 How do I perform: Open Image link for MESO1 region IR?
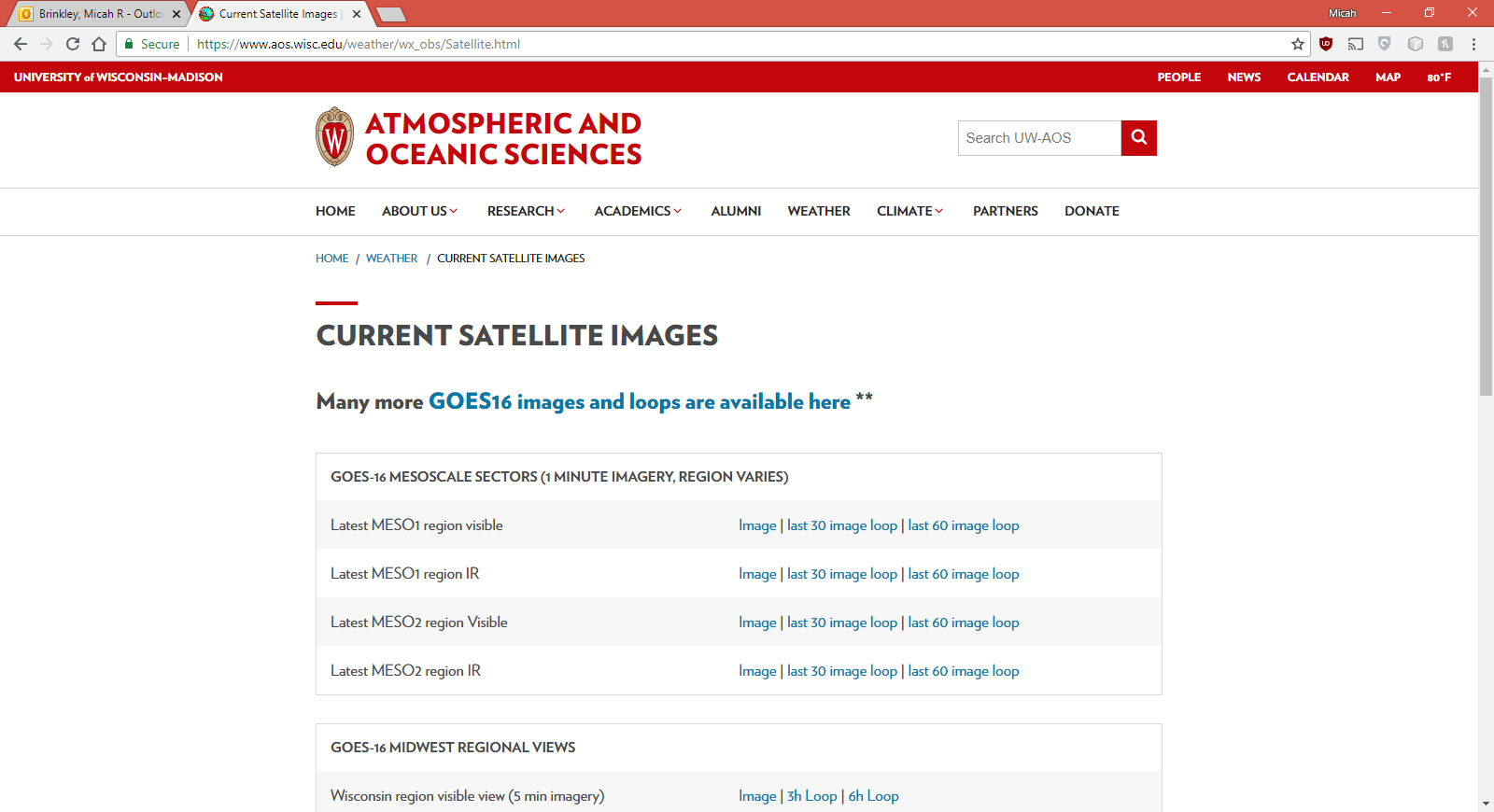click(757, 574)
